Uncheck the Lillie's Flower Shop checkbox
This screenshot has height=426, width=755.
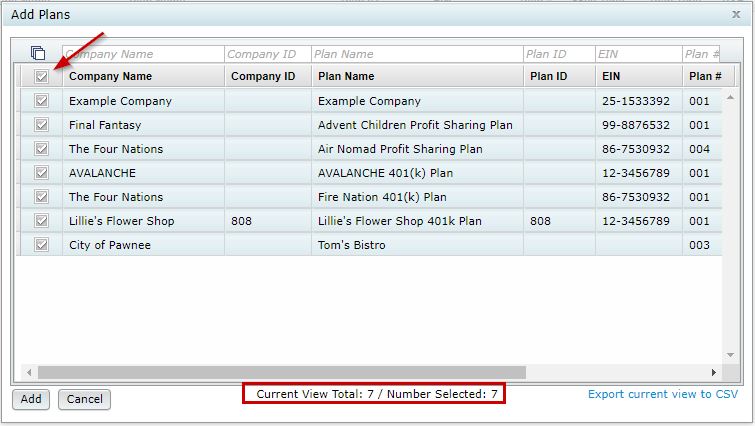point(41,220)
